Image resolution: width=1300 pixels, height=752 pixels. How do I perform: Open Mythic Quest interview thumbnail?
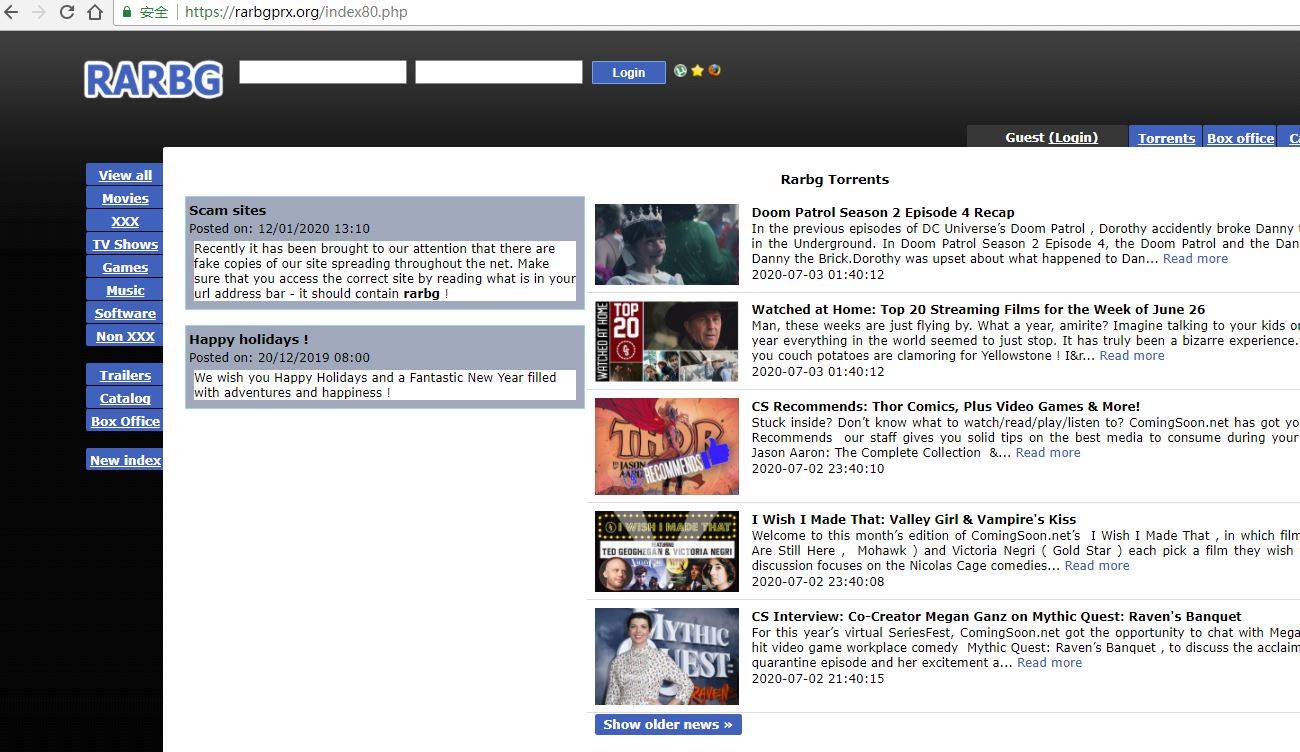(667, 656)
